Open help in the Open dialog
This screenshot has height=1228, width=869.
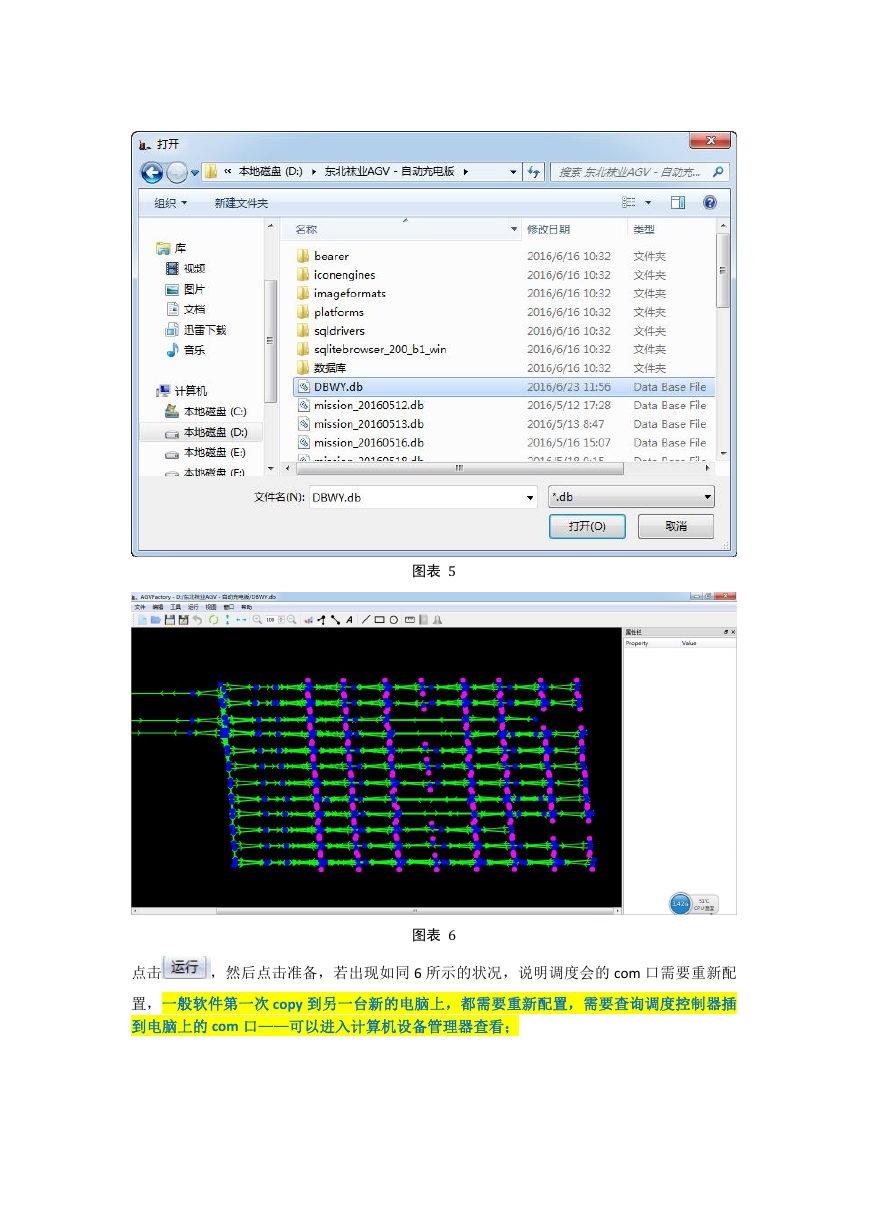(709, 203)
